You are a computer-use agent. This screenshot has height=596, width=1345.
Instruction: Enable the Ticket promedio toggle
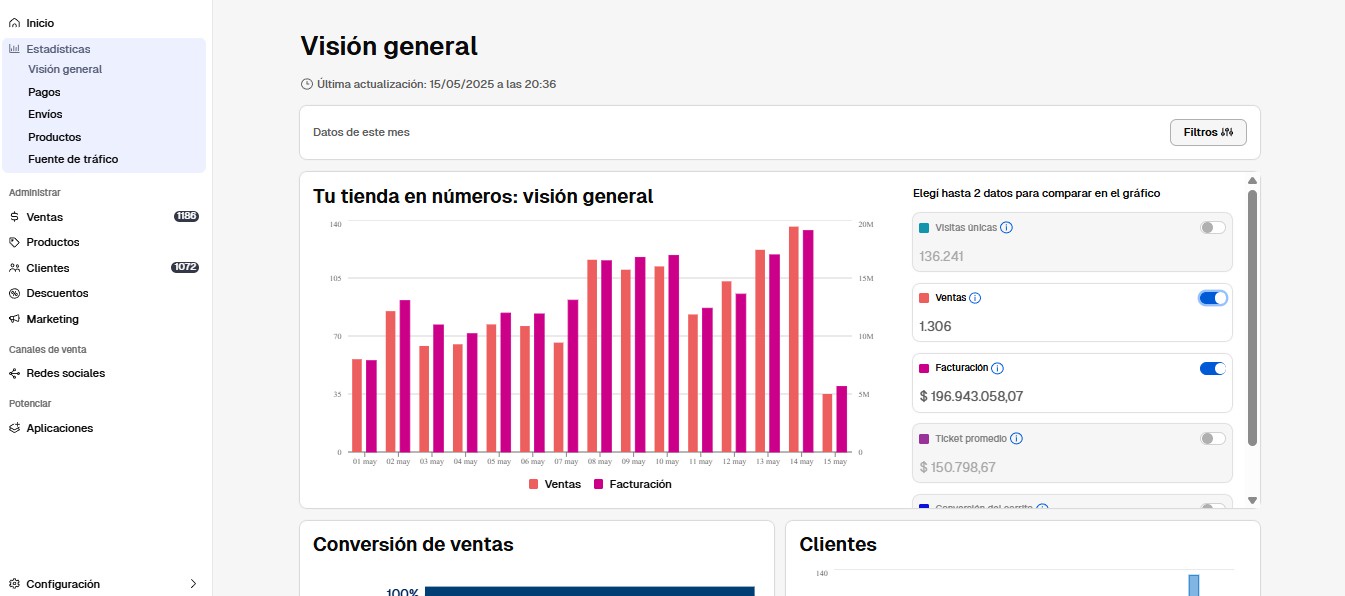(1211, 438)
